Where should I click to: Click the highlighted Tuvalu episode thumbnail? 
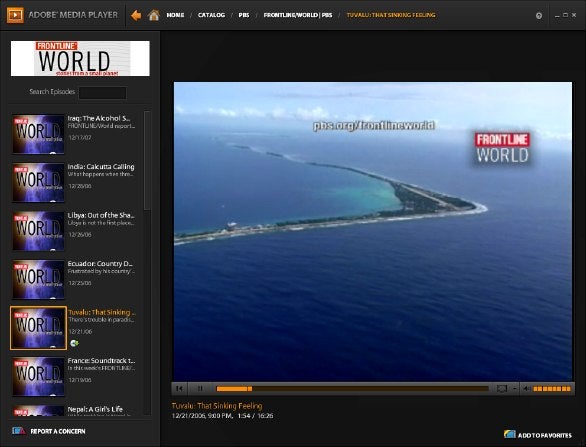point(38,328)
